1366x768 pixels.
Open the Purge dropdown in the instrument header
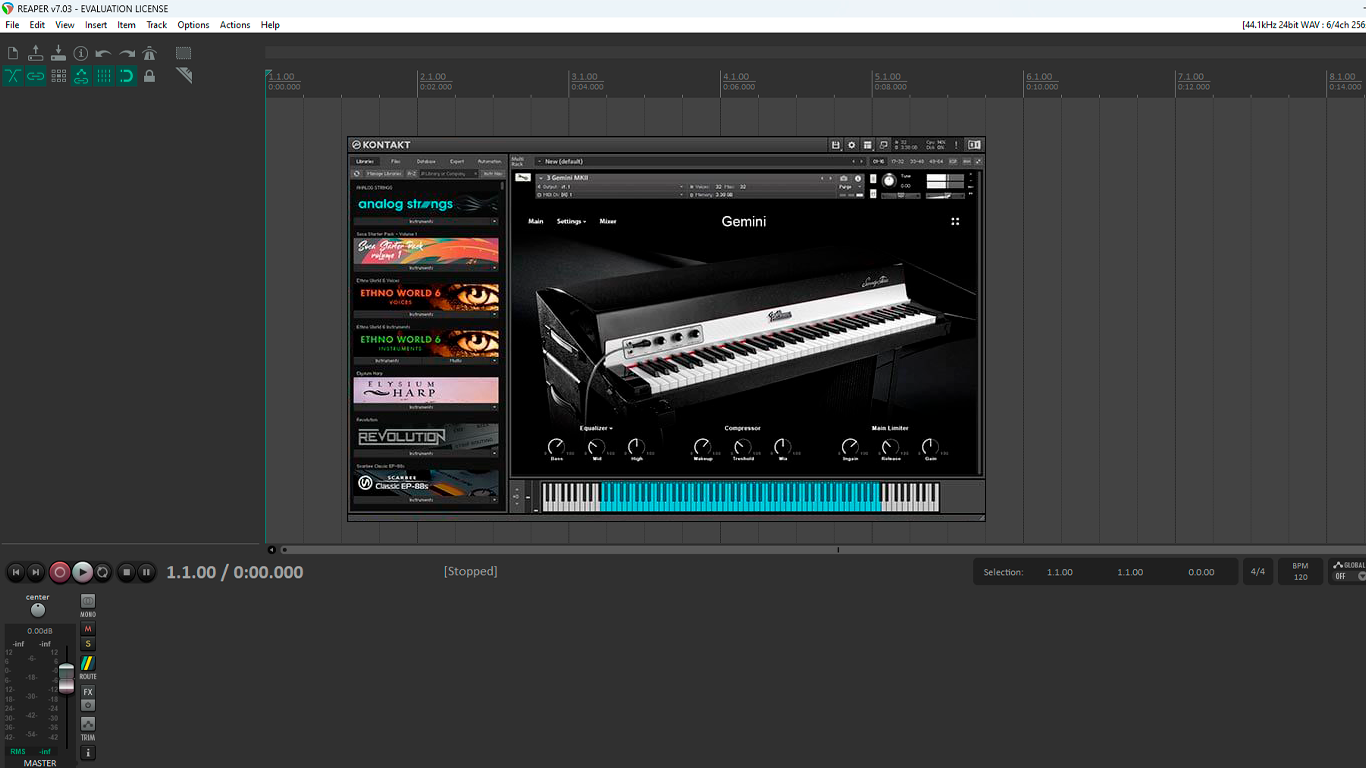tap(849, 186)
